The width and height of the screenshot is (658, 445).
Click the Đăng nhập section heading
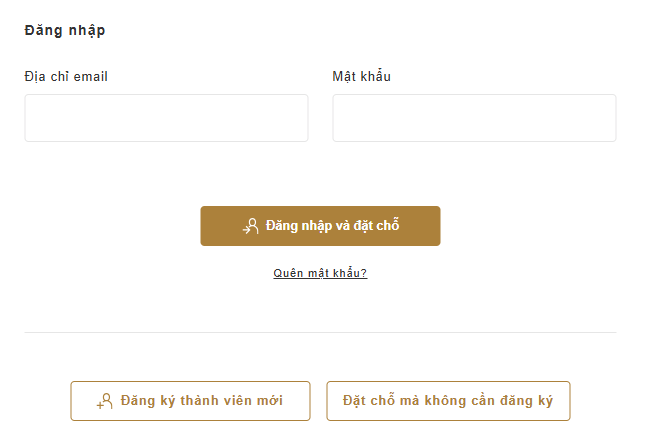pyautogui.click(x=65, y=30)
